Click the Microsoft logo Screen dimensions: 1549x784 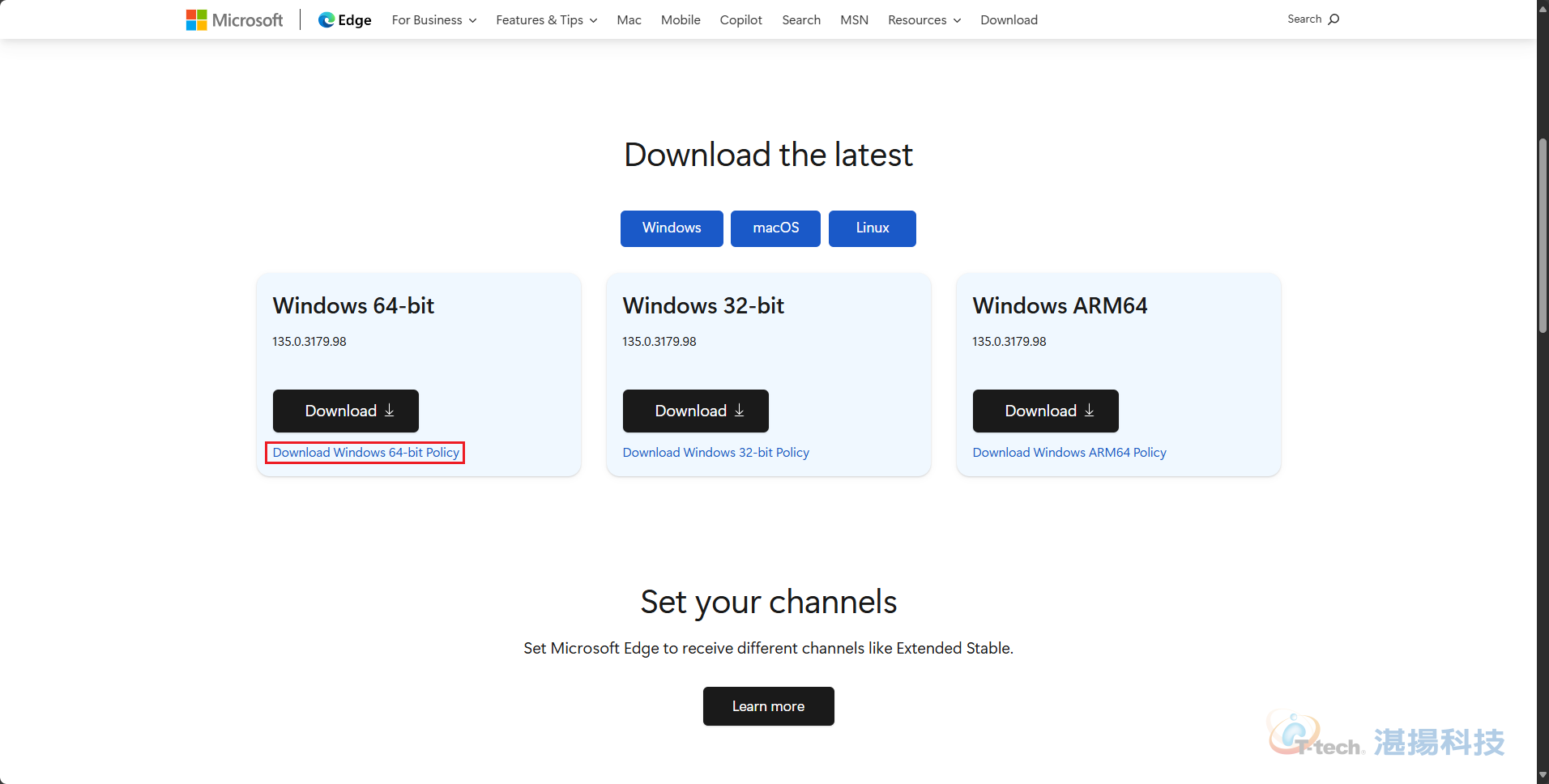pos(234,19)
